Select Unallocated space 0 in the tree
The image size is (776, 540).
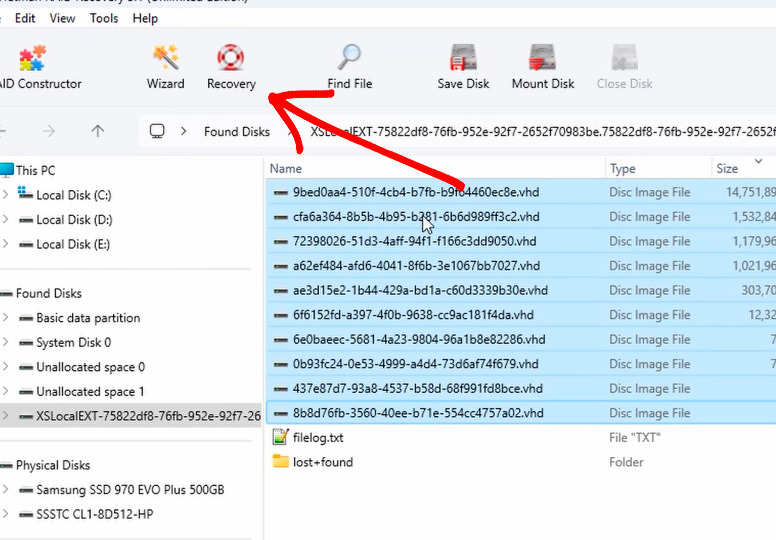point(91,367)
